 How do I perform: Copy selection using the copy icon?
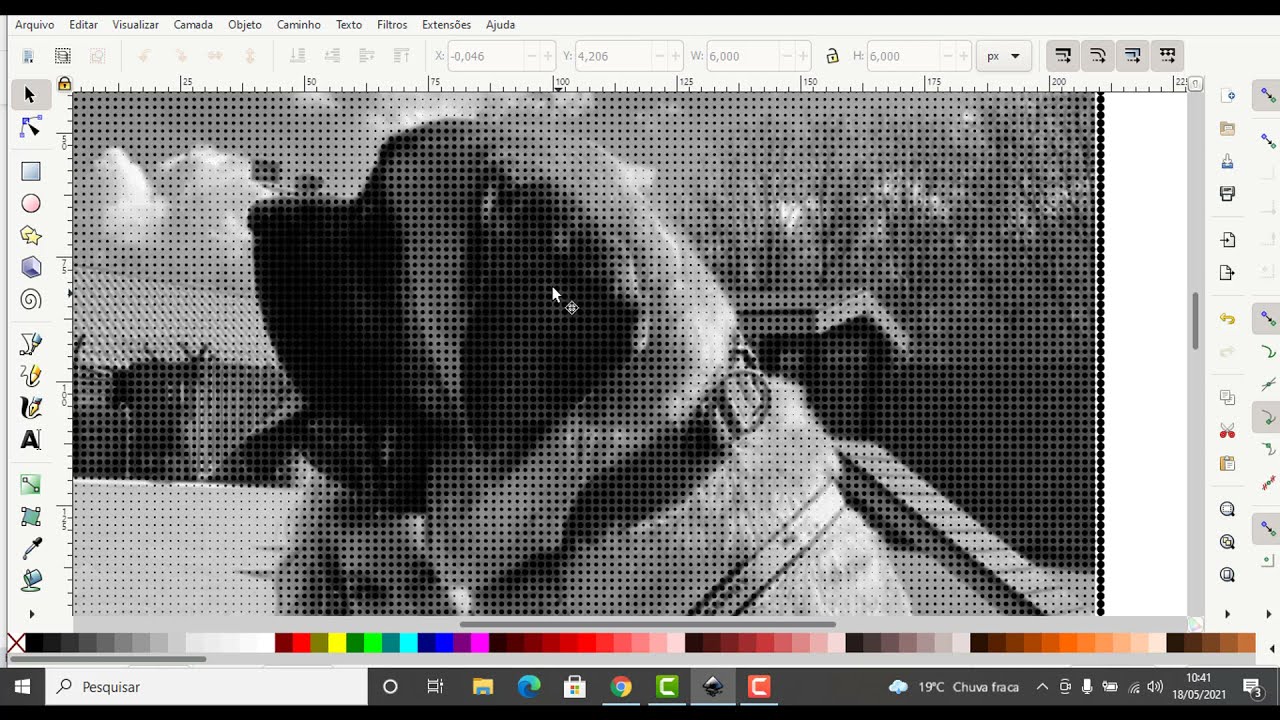(x=1228, y=398)
